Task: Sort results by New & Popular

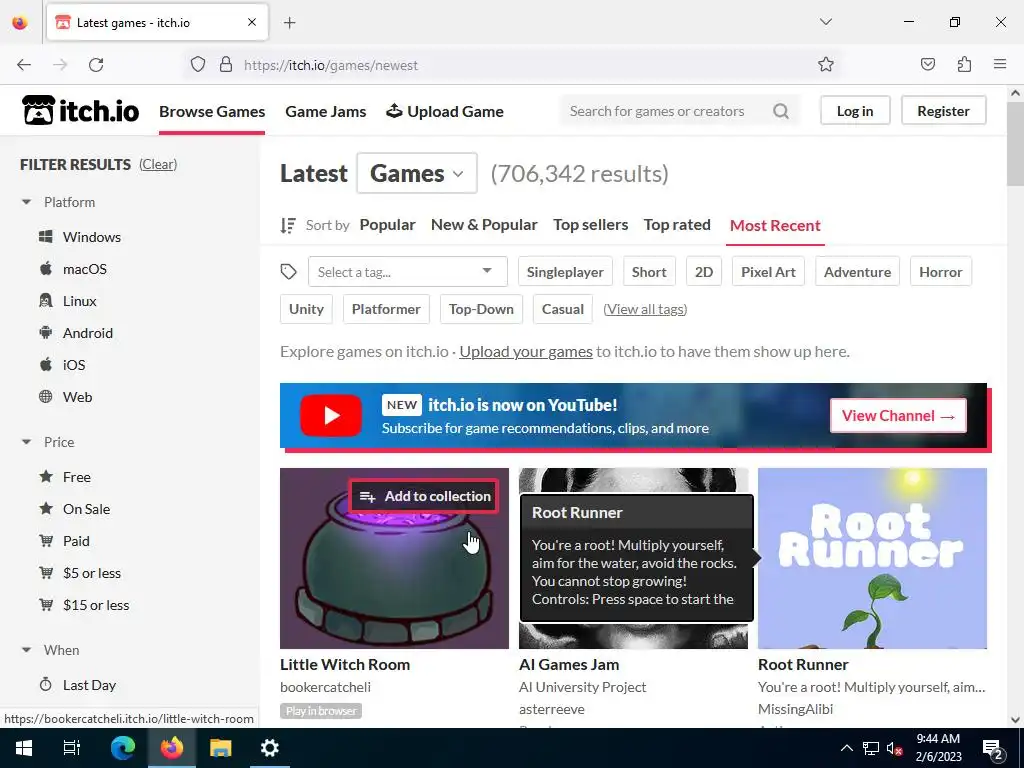Action: [x=484, y=225]
